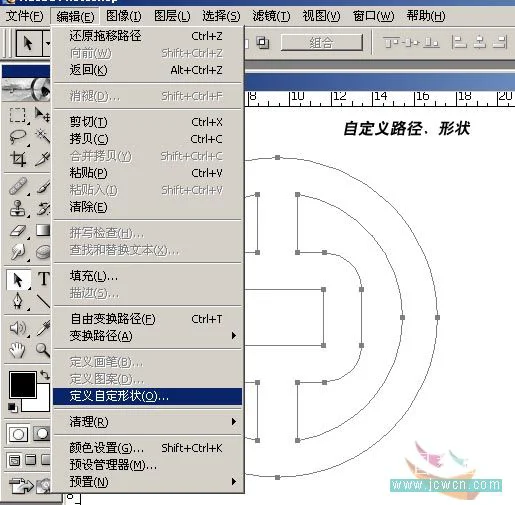The height and width of the screenshot is (505, 515).
Task: Select the Lasso tool
Action: pyautogui.click(x=17, y=137)
